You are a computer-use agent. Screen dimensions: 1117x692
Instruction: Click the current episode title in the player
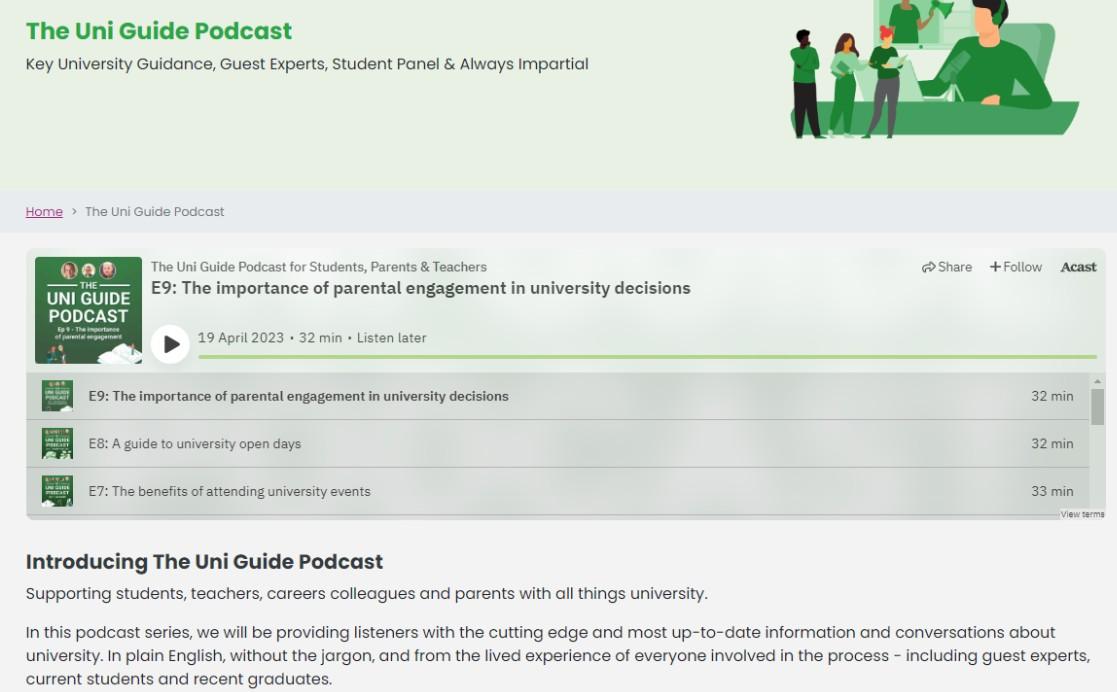pyautogui.click(x=420, y=288)
